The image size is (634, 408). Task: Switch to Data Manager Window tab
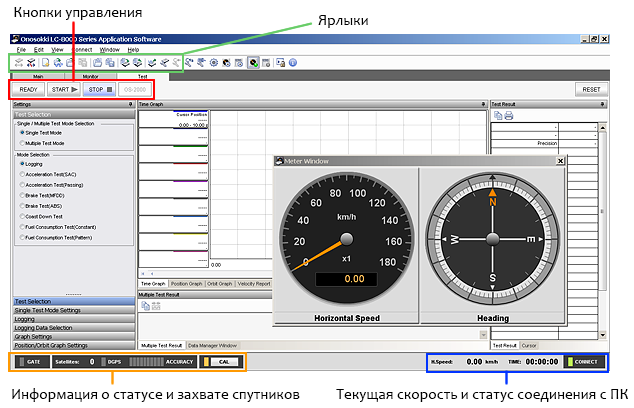(212, 345)
